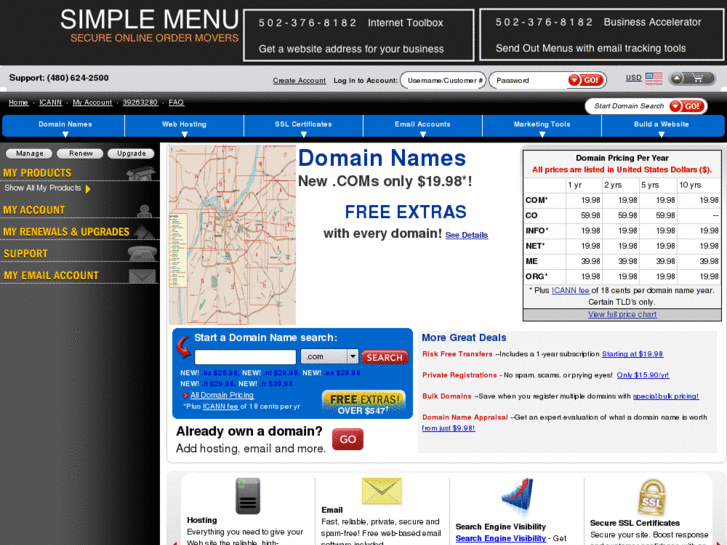Open the .com extension dropdown
Viewport: 727px width, 545px height.
tap(329, 357)
